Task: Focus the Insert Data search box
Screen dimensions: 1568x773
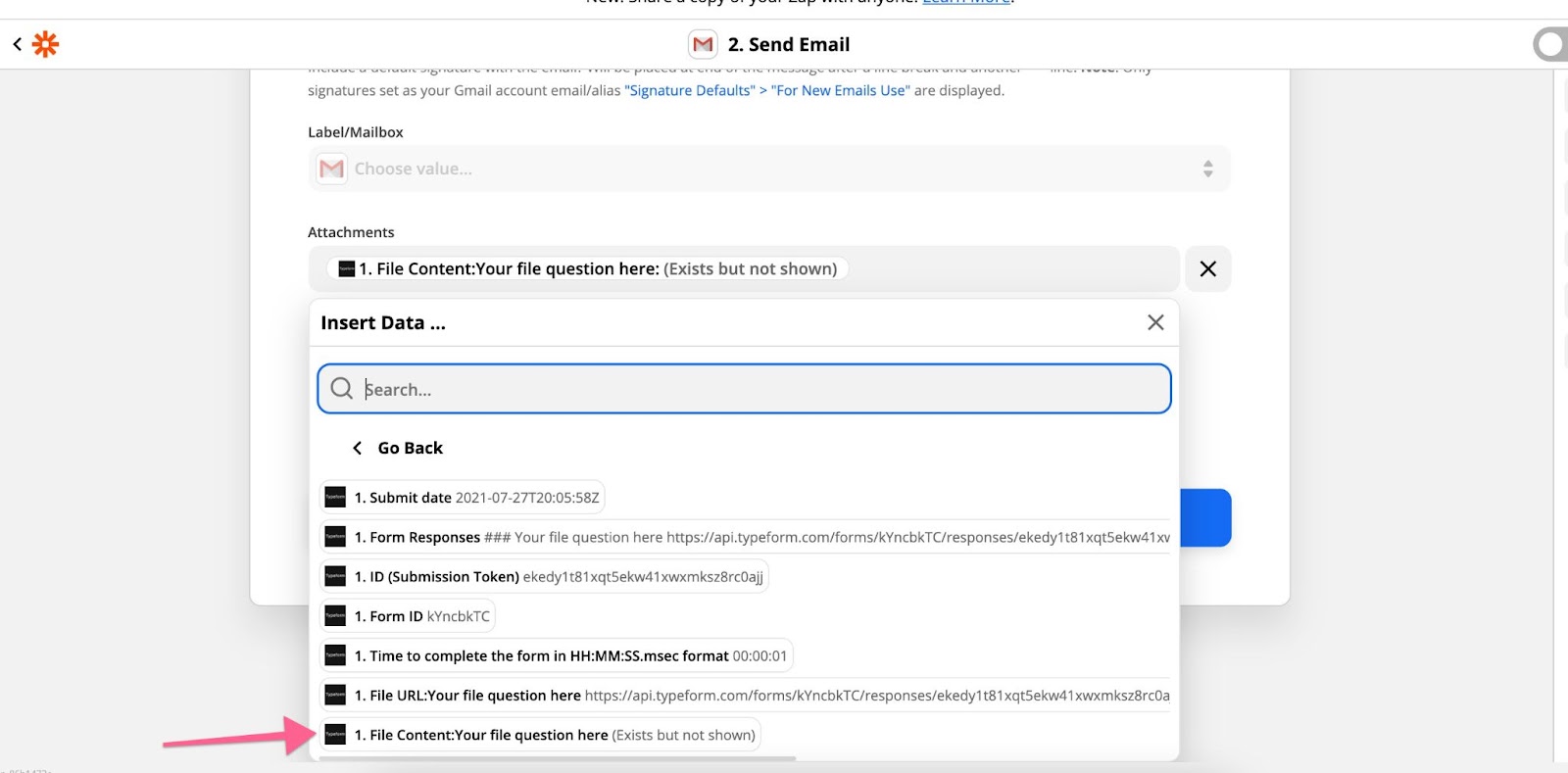Action: coord(744,389)
